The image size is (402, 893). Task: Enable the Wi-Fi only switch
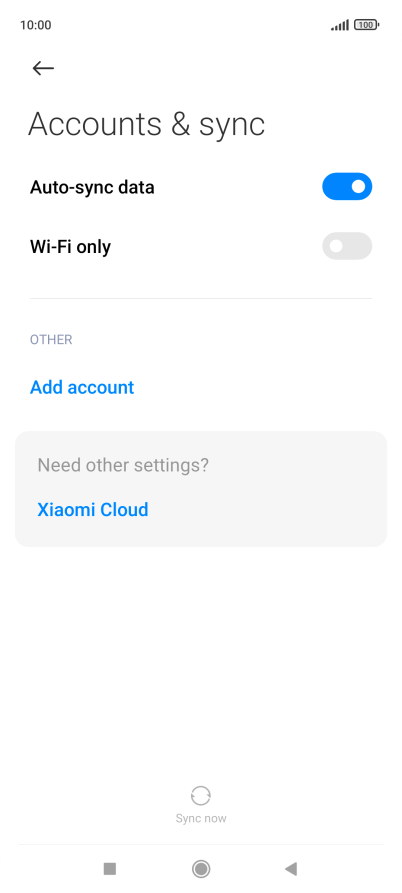(347, 246)
